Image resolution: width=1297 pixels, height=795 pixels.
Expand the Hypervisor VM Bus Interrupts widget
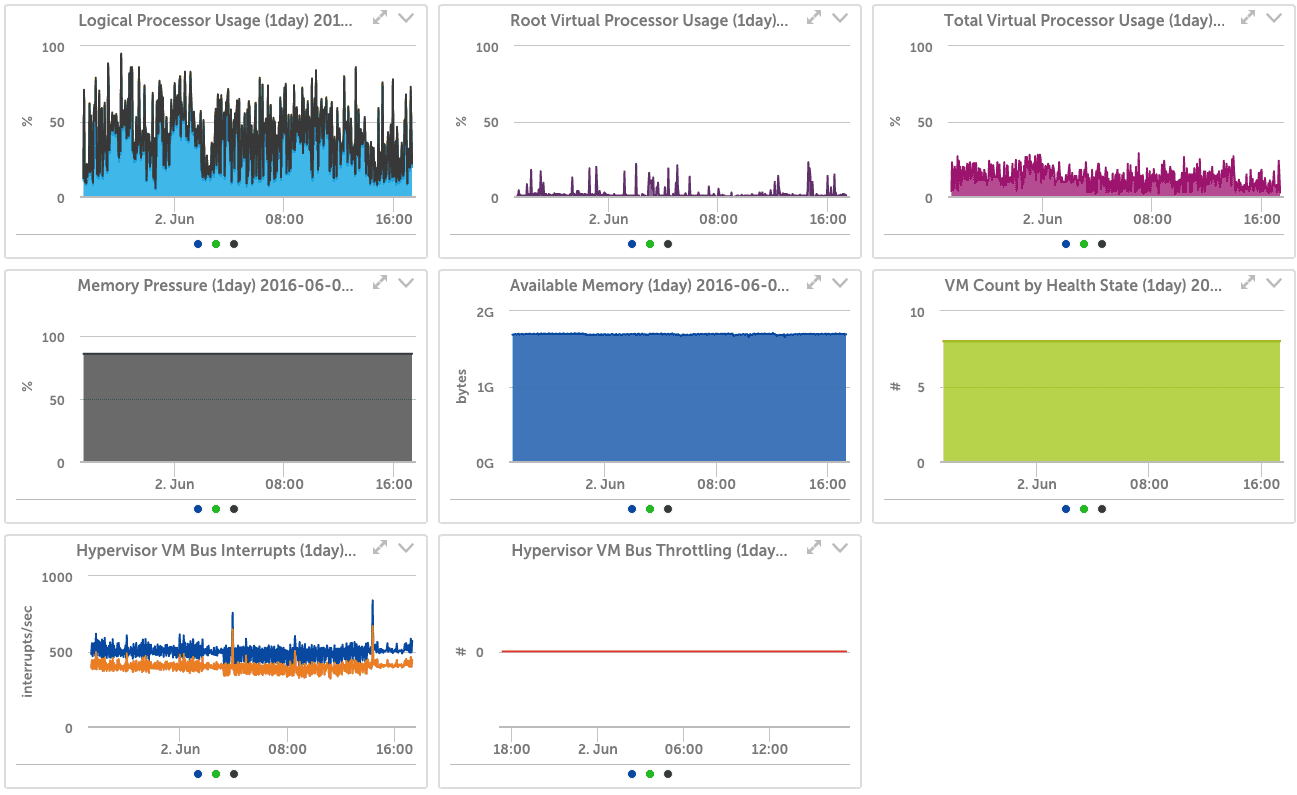(x=380, y=548)
